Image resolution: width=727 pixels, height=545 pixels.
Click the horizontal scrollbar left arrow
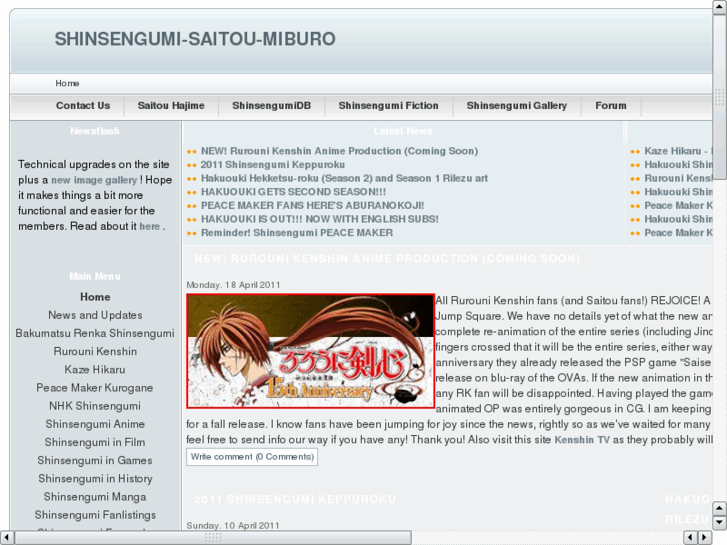[6, 537]
